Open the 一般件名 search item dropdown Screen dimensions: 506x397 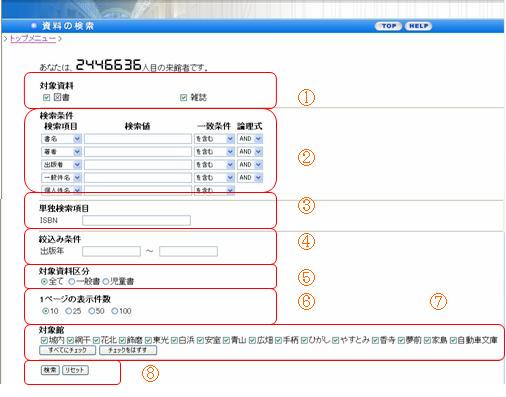coord(61,178)
